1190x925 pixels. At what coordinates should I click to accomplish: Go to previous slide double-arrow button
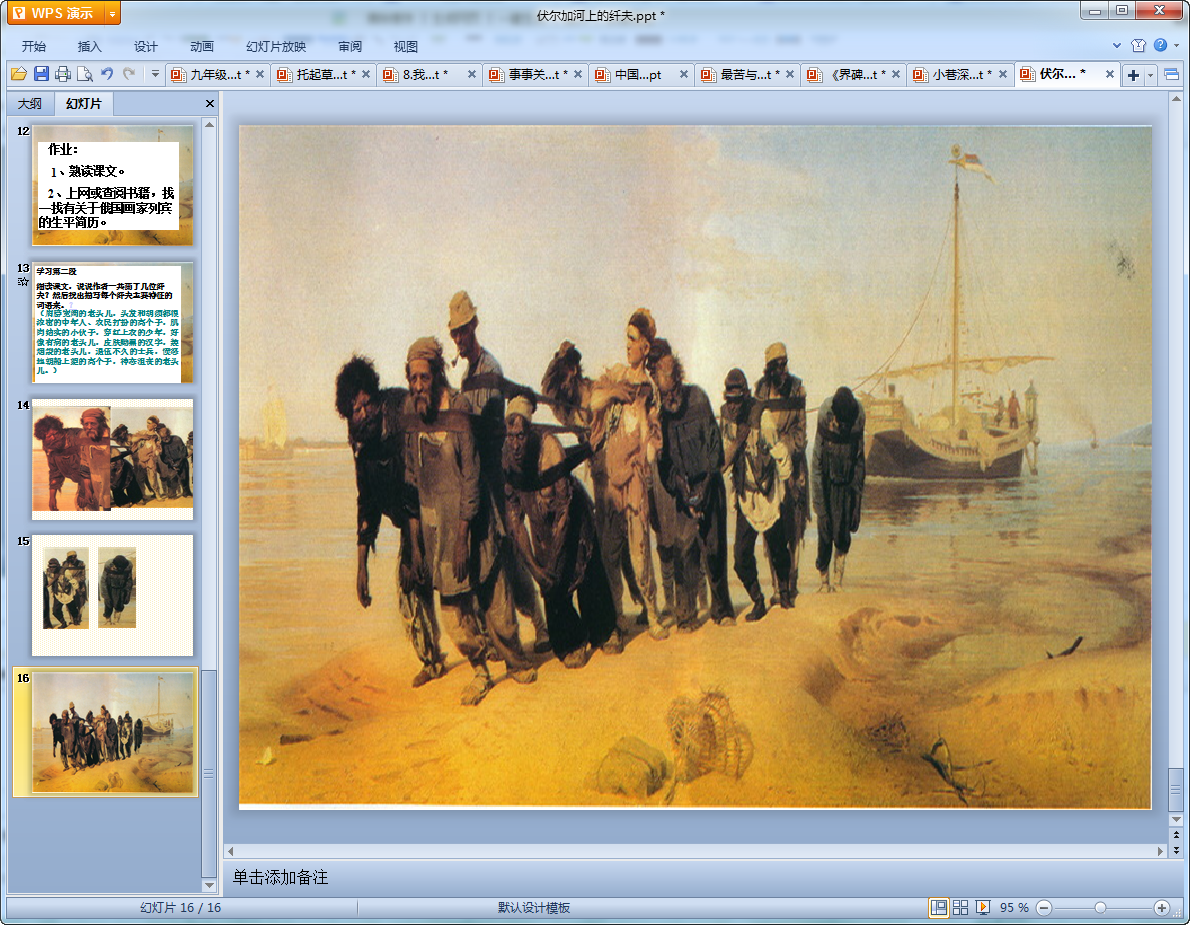click(1176, 835)
